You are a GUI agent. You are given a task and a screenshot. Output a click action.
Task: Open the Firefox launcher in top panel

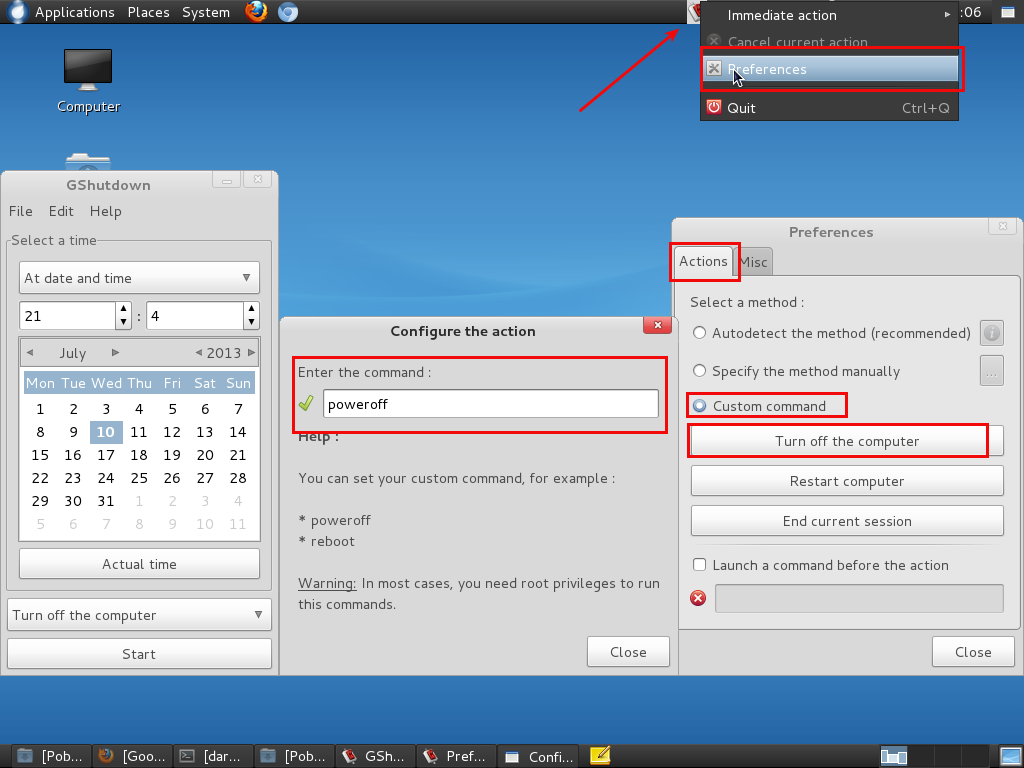point(256,12)
